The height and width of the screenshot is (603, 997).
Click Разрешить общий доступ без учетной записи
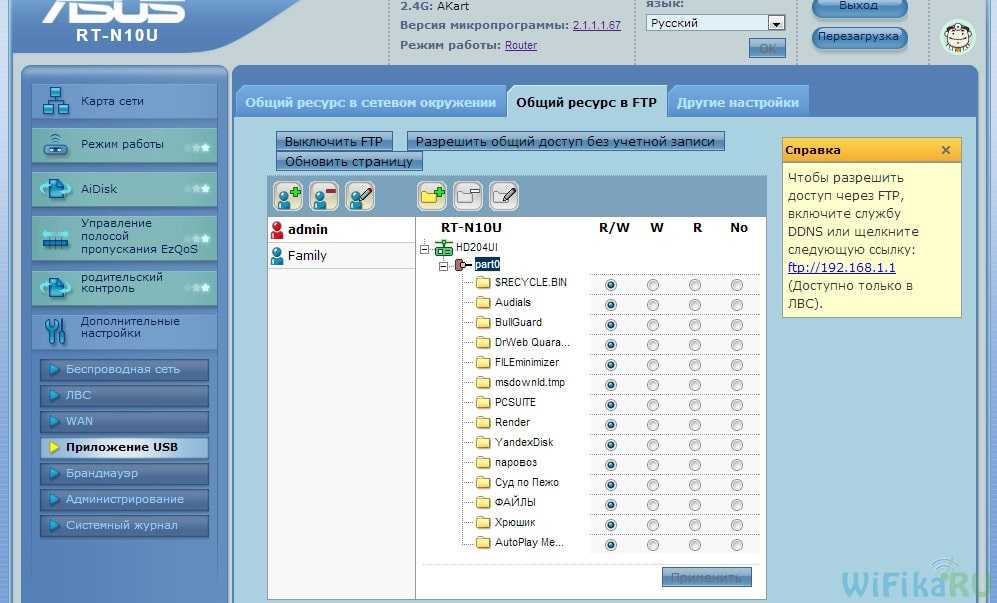click(565, 141)
